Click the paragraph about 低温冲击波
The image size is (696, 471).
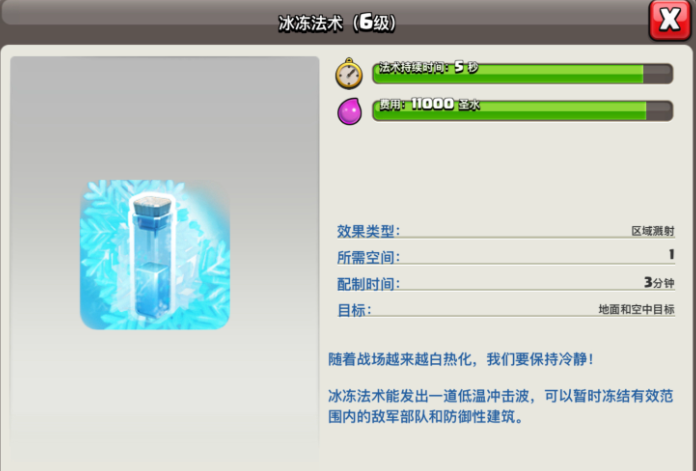coord(501,406)
